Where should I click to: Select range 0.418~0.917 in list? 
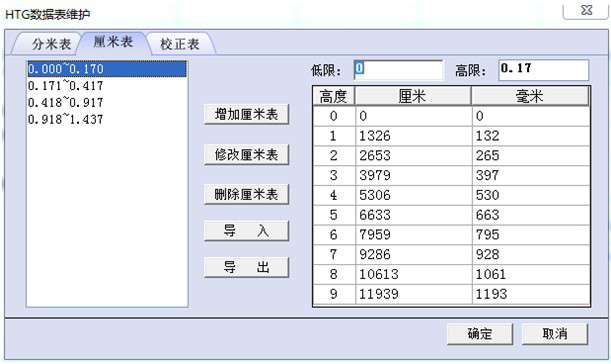[107, 102]
